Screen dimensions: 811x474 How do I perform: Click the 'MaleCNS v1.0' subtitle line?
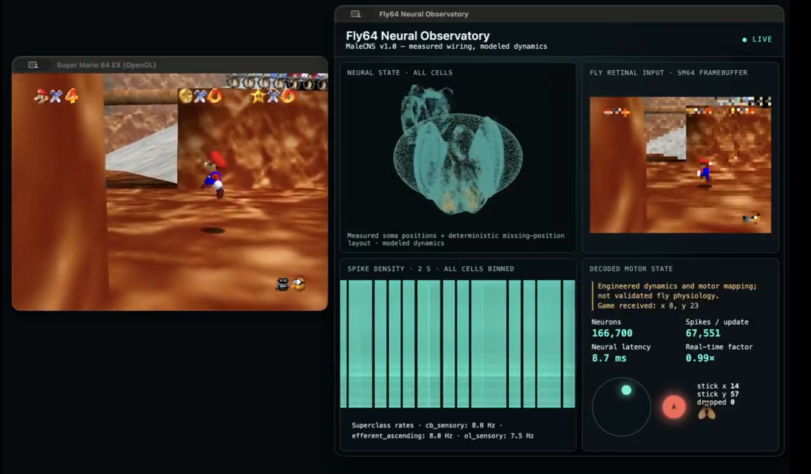(x=446, y=47)
